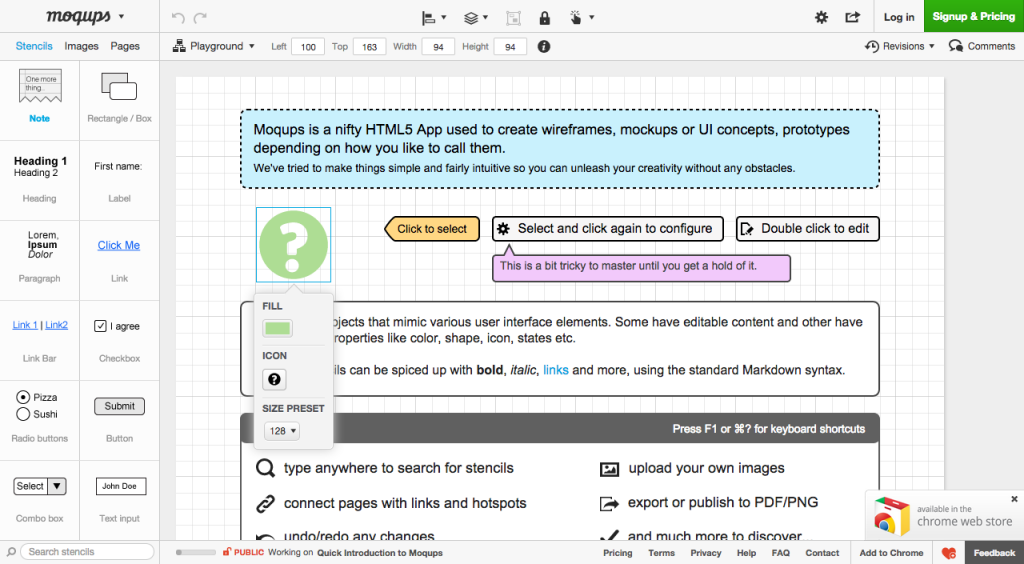Select the Double click to edit box
This screenshot has width=1024, height=564.
coord(808,228)
